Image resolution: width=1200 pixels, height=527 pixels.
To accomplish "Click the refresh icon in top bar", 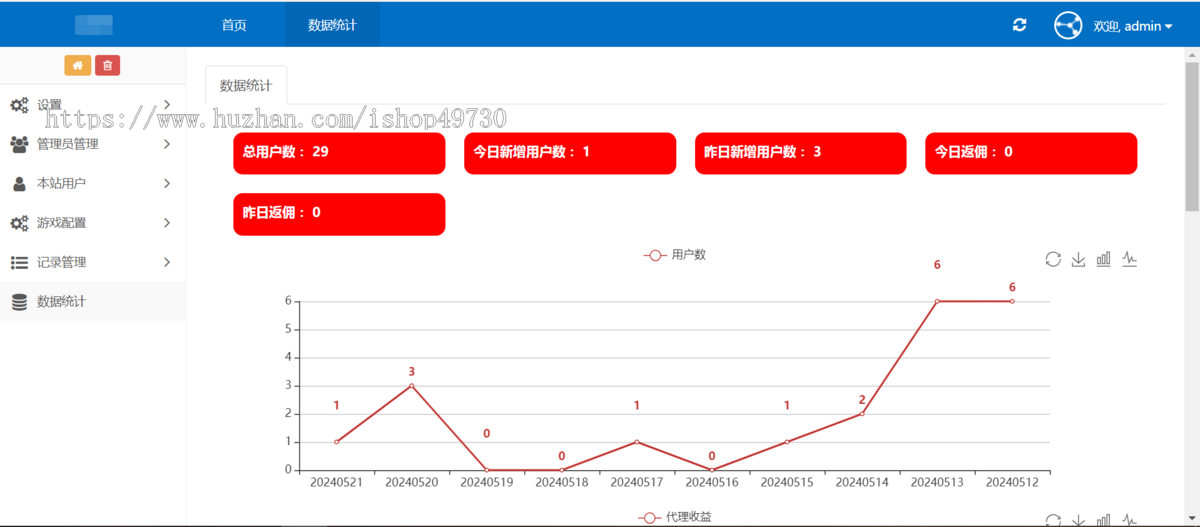I will 1019,26.
